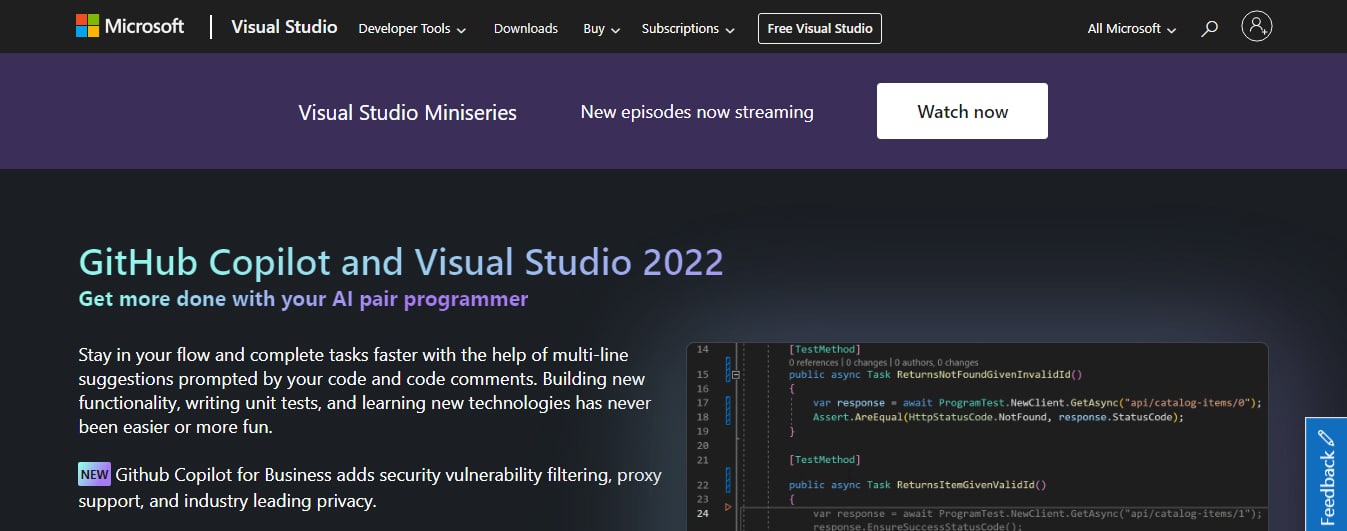Click the sign-in account avatar icon

coord(1256,27)
